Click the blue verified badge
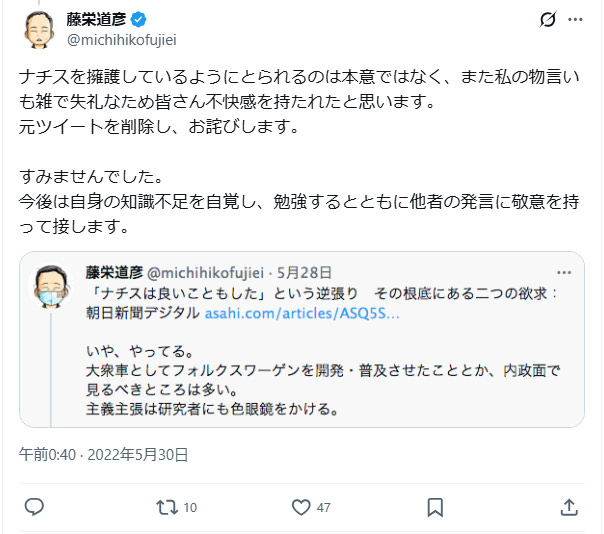 click(x=142, y=19)
